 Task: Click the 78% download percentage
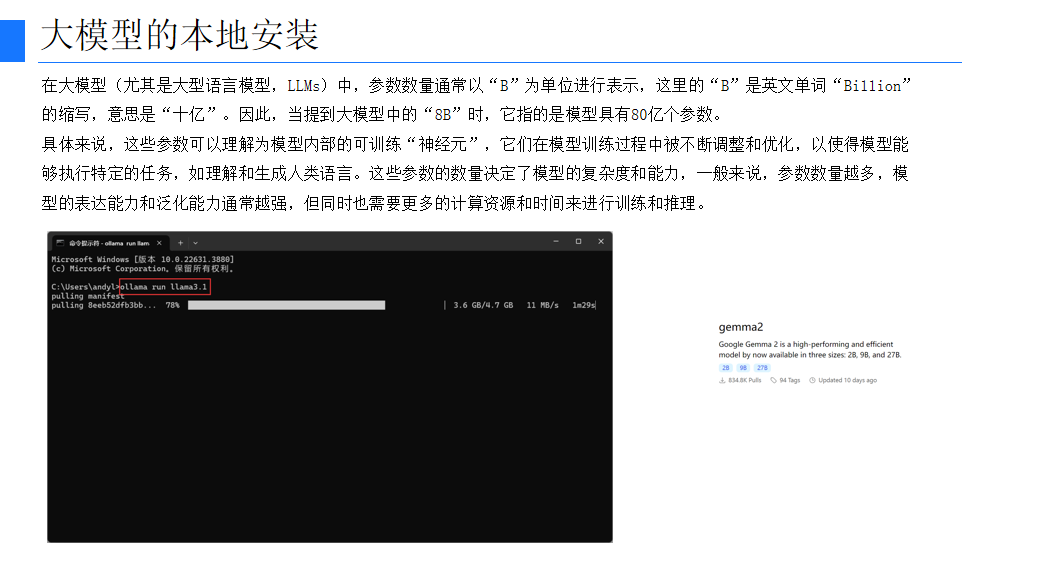tap(173, 306)
